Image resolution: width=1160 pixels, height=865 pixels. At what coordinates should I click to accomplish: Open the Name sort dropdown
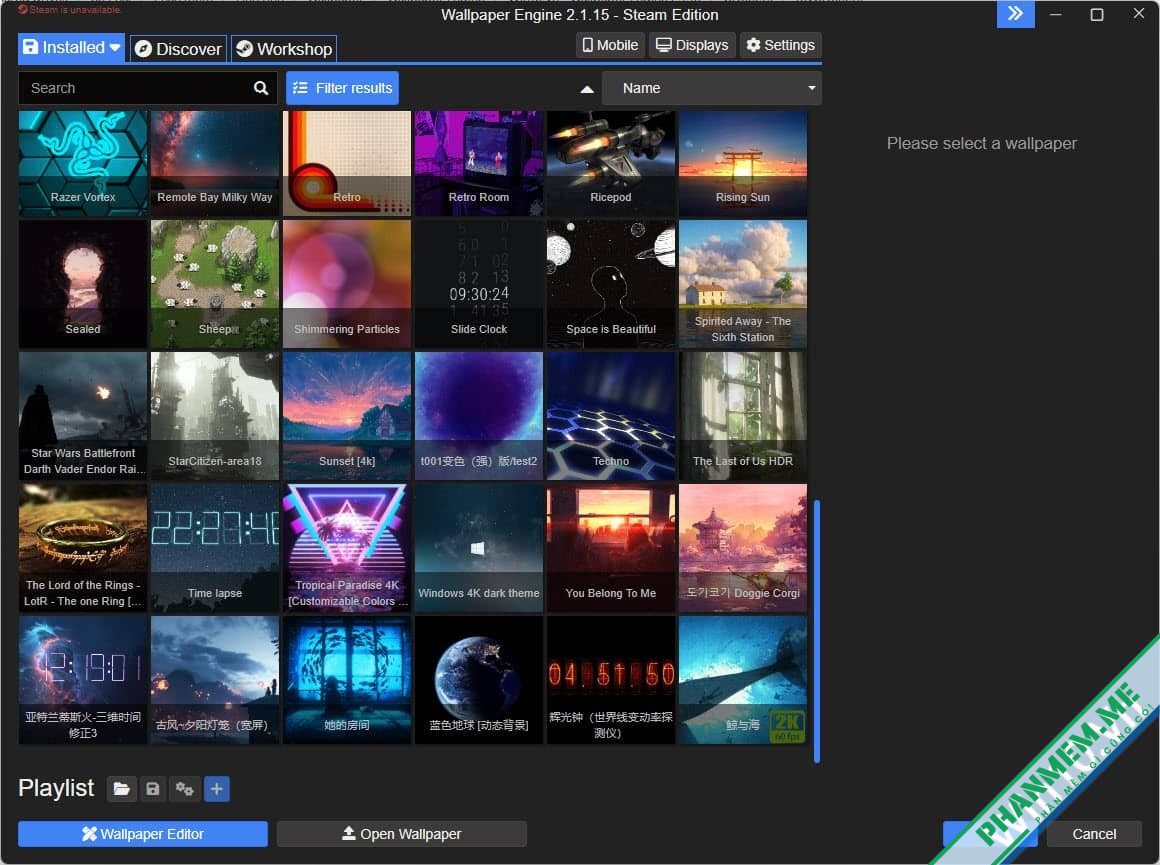[x=712, y=88]
